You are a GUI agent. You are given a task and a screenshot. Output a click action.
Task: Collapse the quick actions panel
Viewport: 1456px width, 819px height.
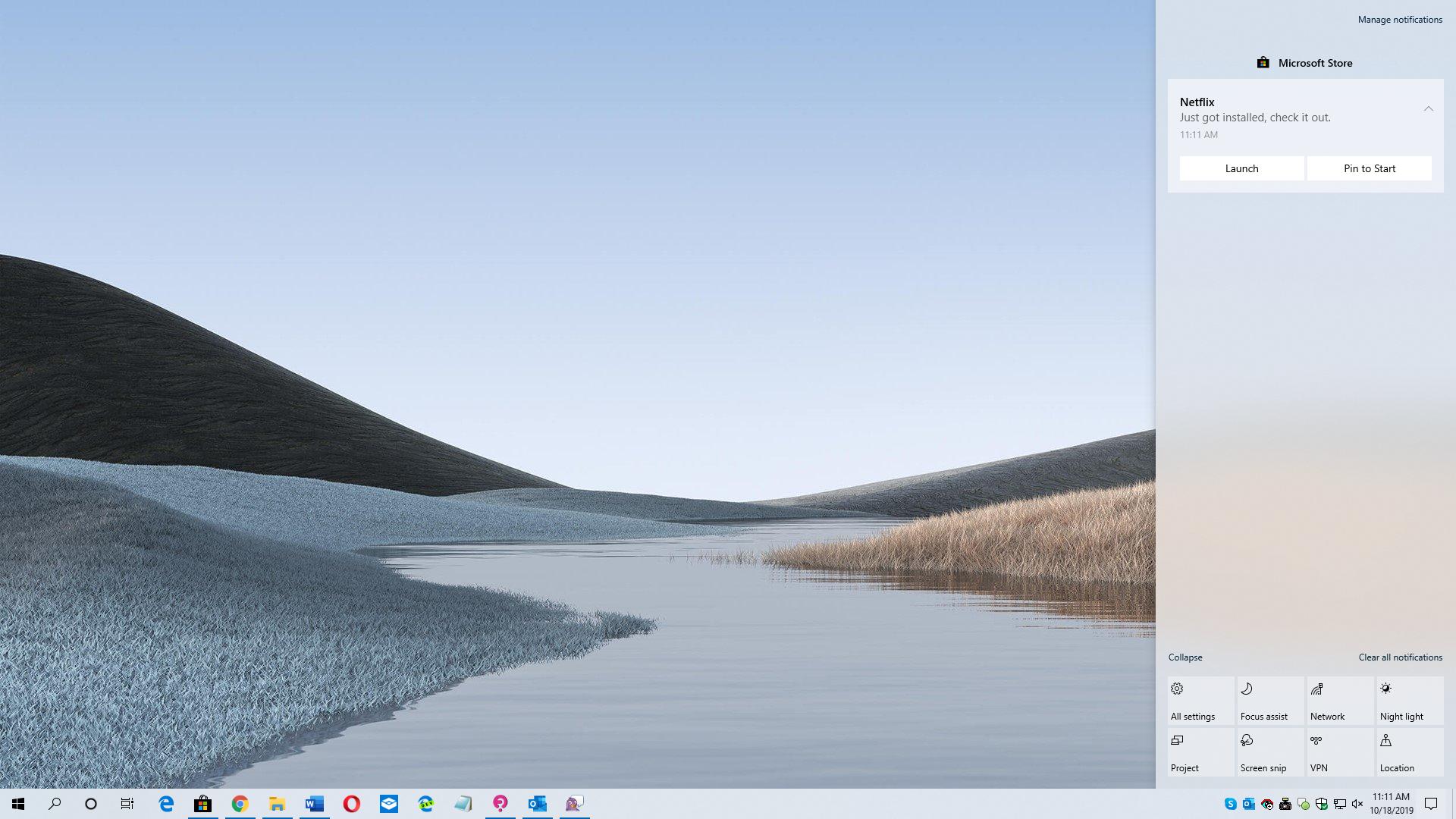tap(1185, 657)
